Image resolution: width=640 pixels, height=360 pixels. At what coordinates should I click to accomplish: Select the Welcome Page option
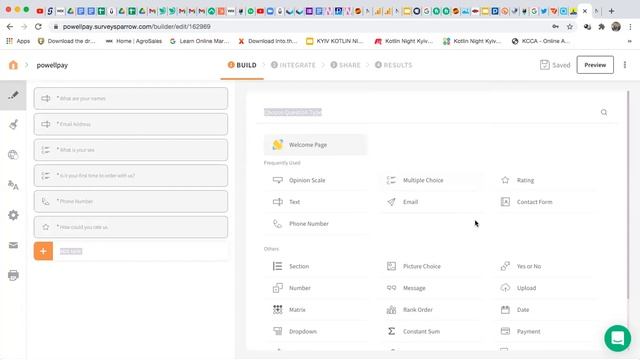[x=316, y=144]
